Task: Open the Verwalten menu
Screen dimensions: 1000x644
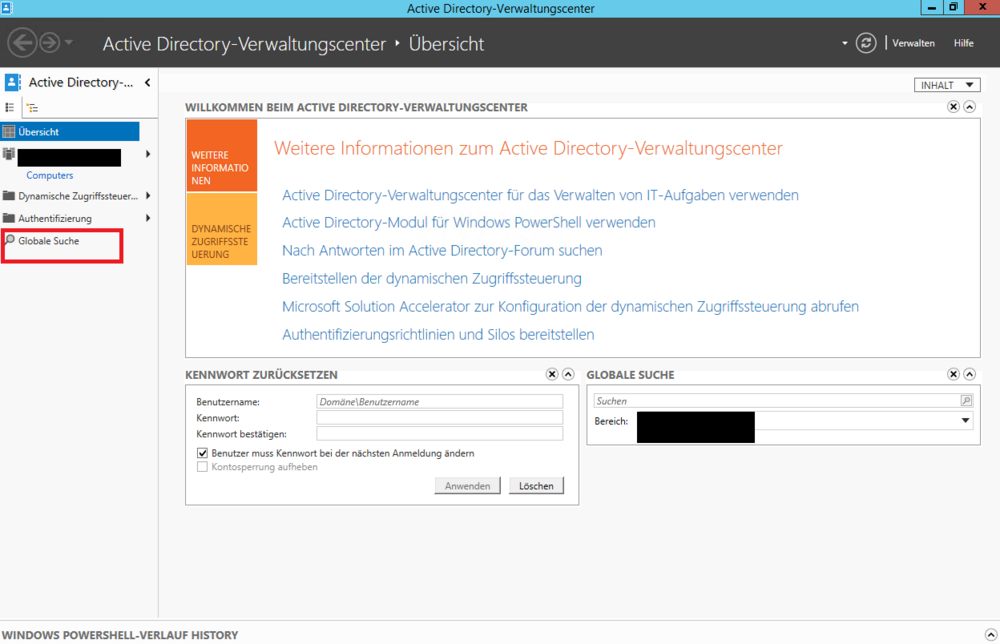Action: tap(913, 43)
